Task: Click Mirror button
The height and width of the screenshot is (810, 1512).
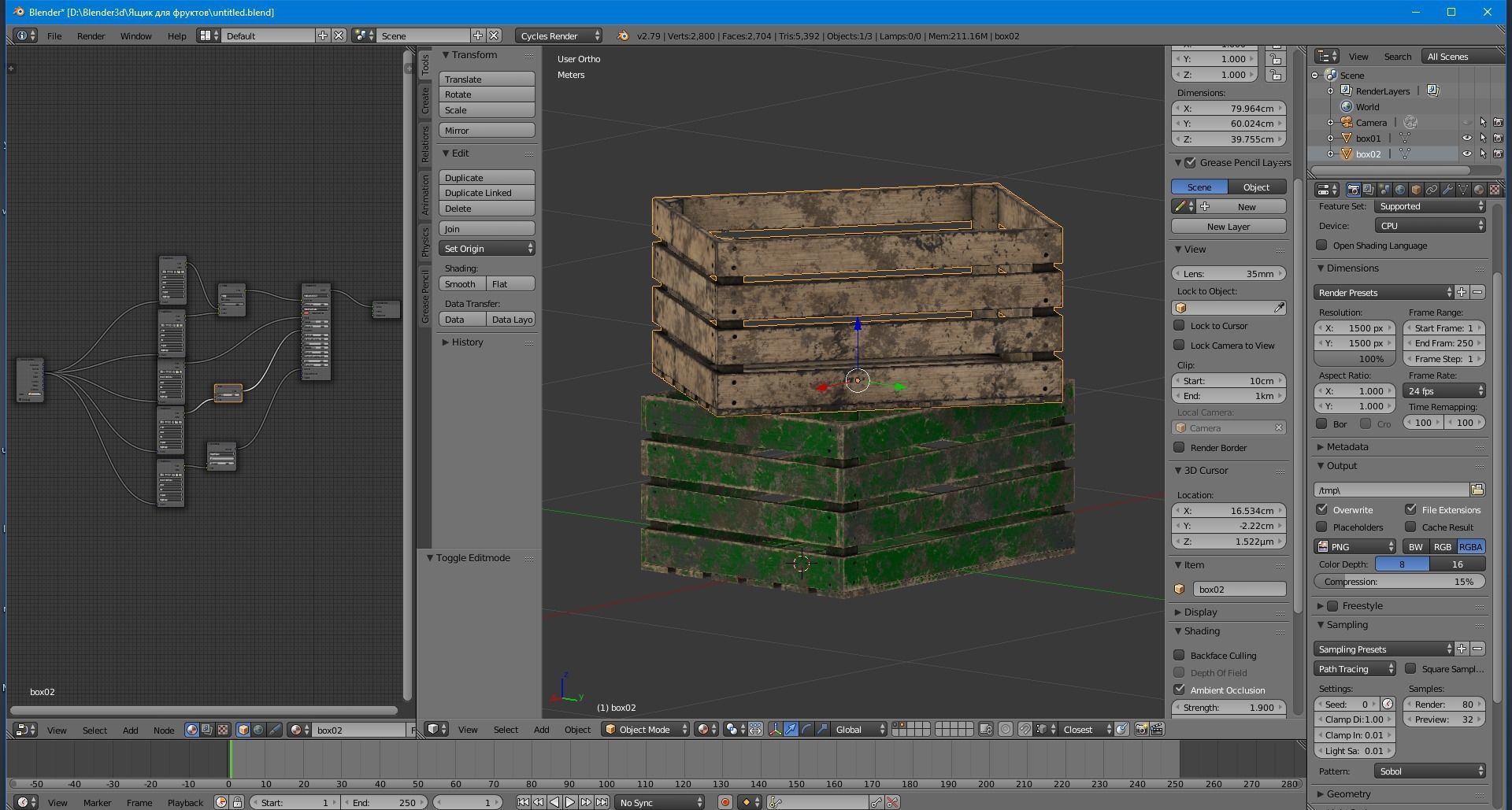Action: (487, 131)
